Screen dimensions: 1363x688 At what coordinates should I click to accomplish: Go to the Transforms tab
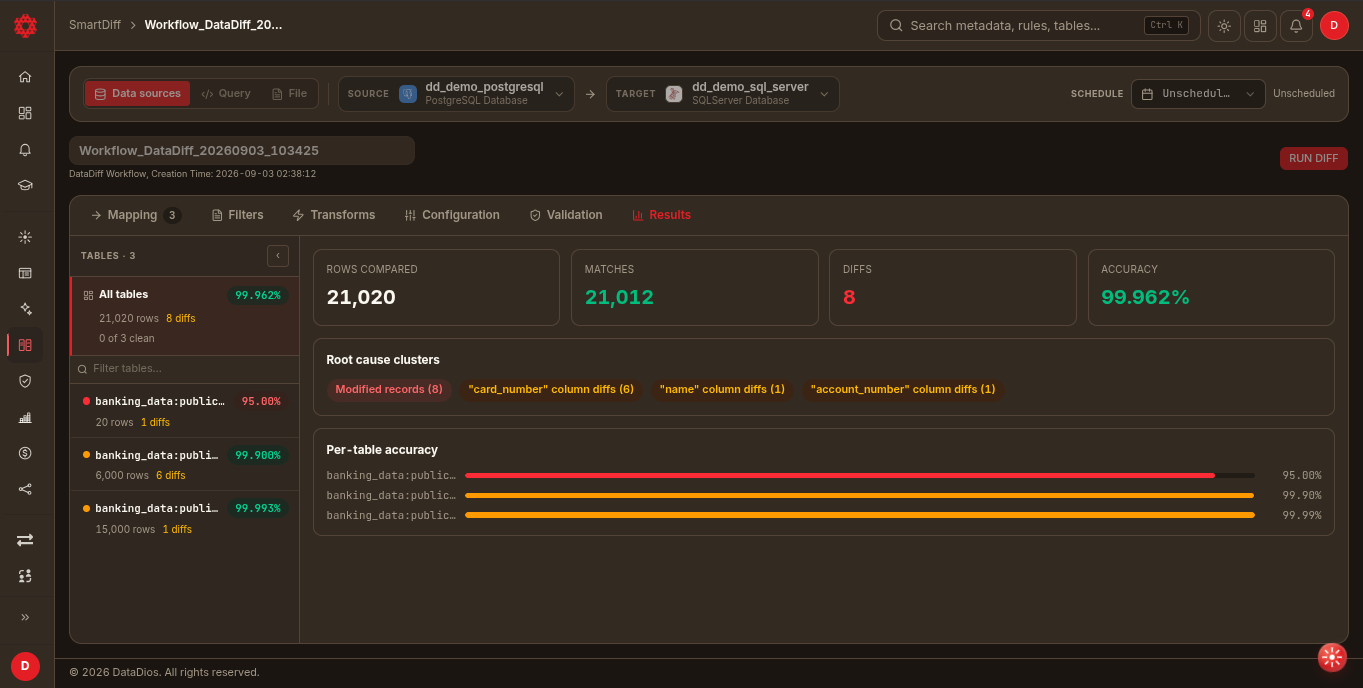point(334,215)
